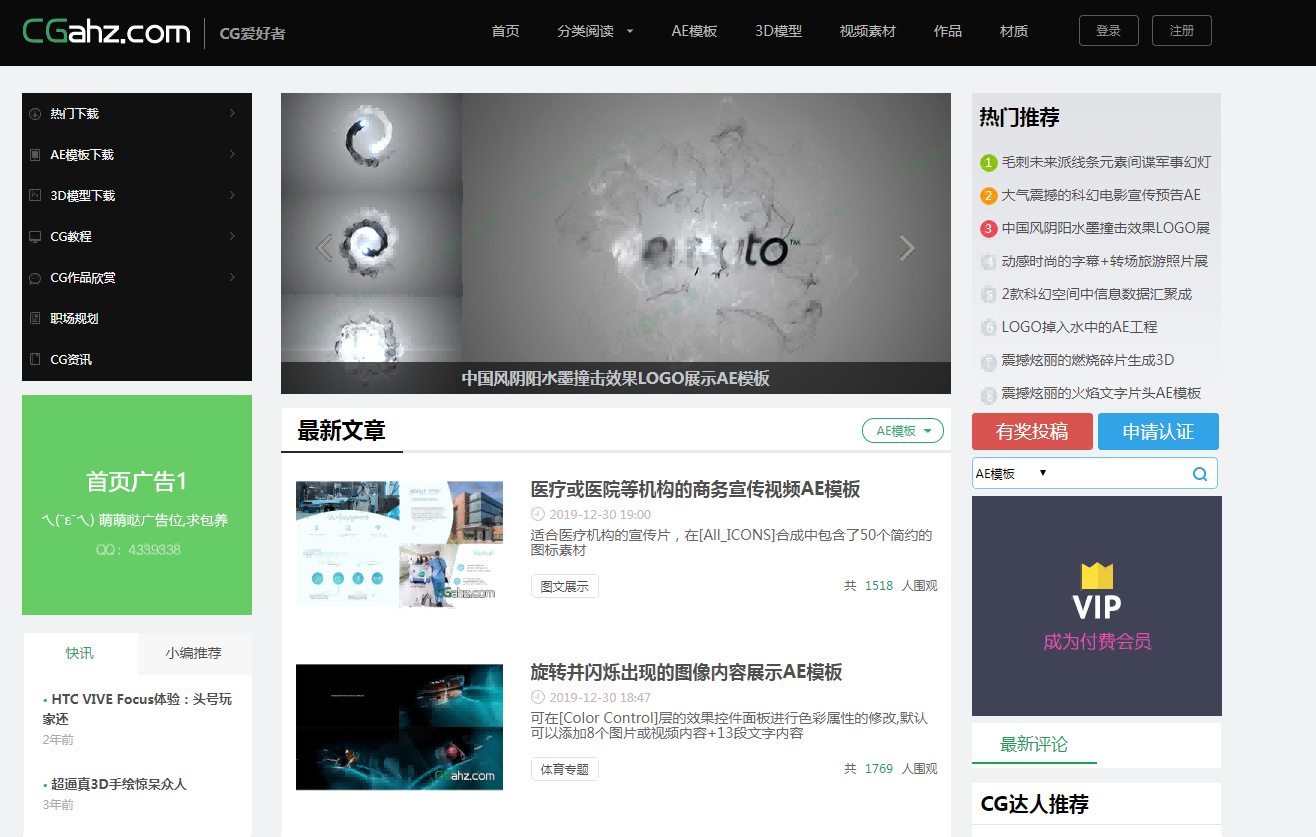Click the CG资讯 document icon

tap(35, 358)
